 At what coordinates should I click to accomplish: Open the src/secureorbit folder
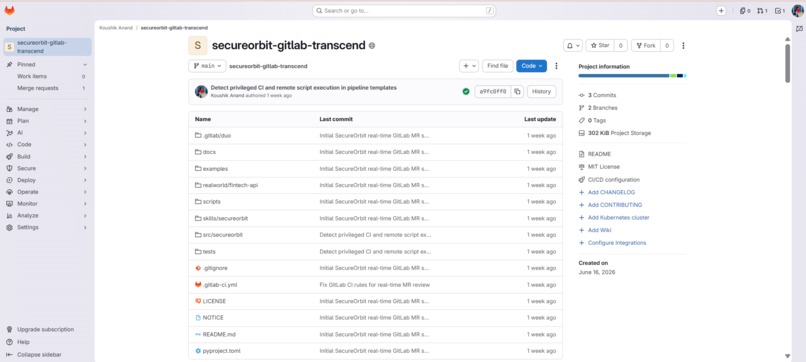(223, 235)
